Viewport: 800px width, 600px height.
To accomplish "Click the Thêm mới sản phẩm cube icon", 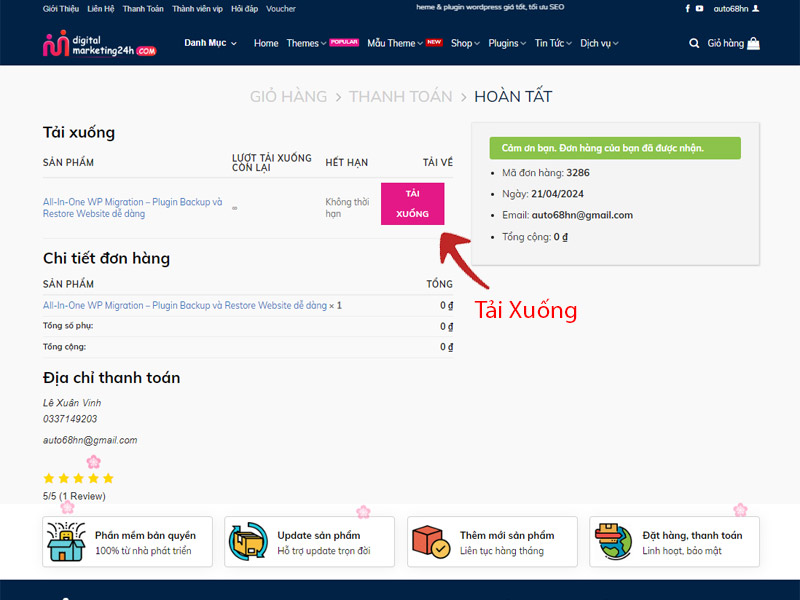I will click(431, 542).
